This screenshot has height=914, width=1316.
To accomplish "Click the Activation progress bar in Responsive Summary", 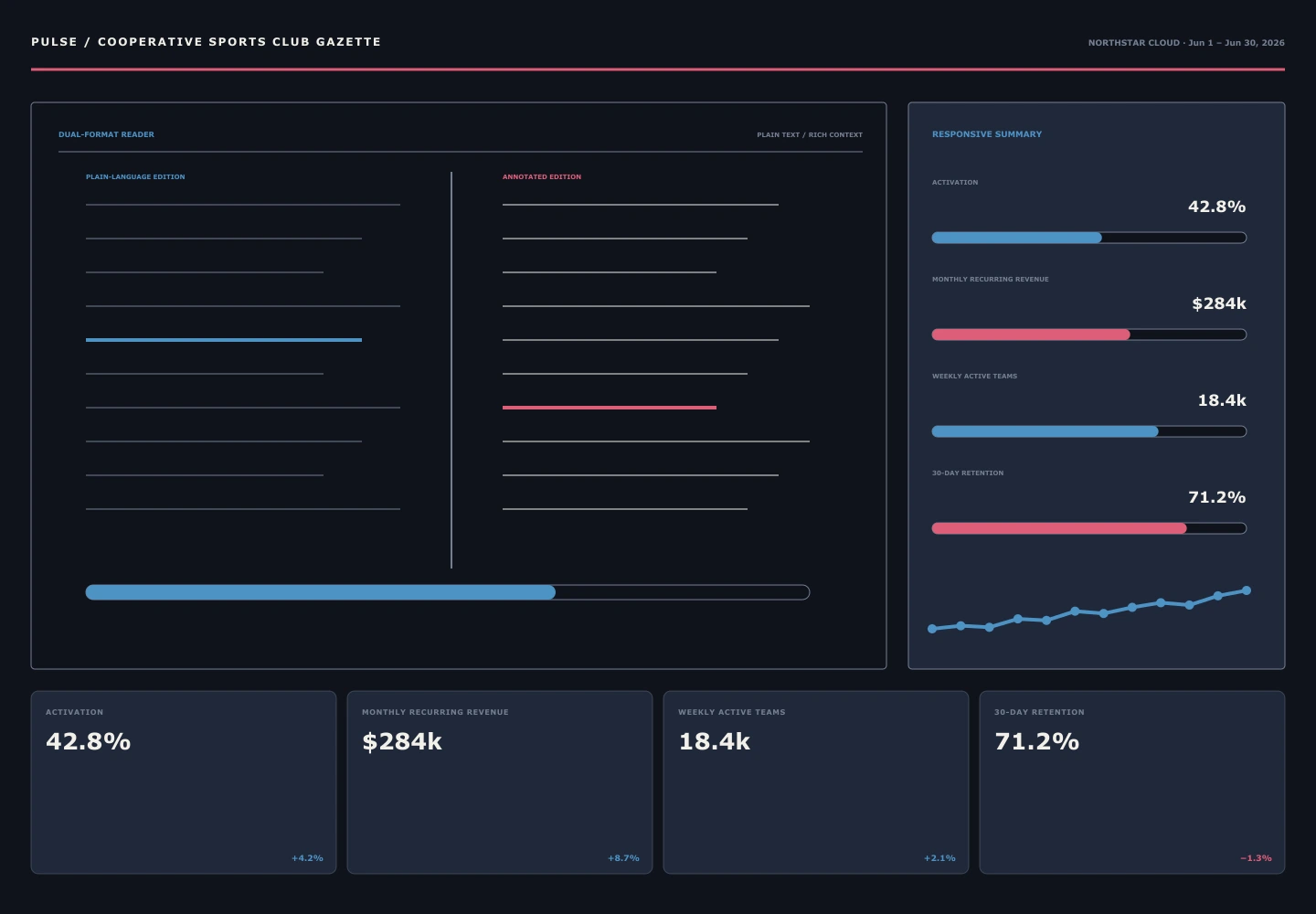I will pyautogui.click(x=1089, y=238).
